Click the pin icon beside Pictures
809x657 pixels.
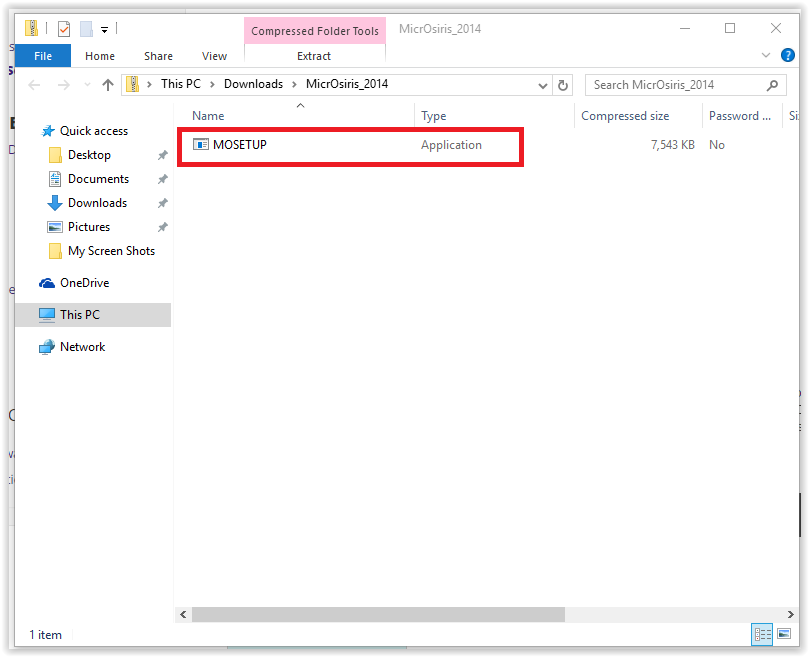click(x=163, y=227)
